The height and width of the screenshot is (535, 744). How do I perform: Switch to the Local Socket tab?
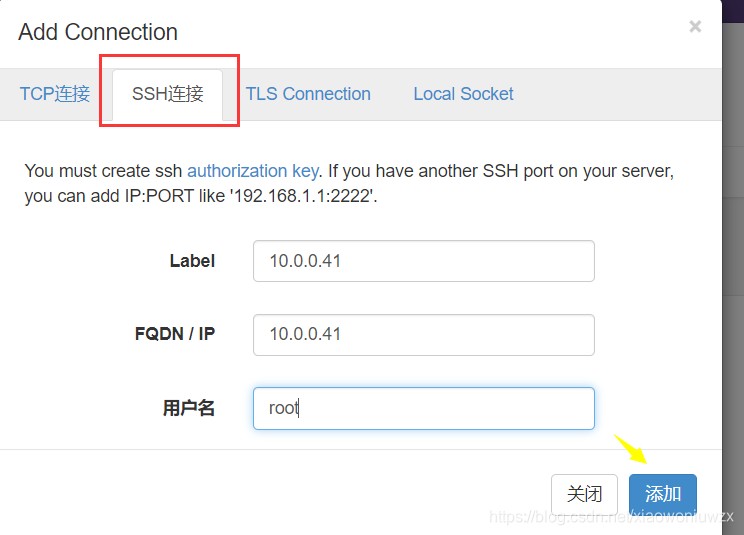click(463, 94)
